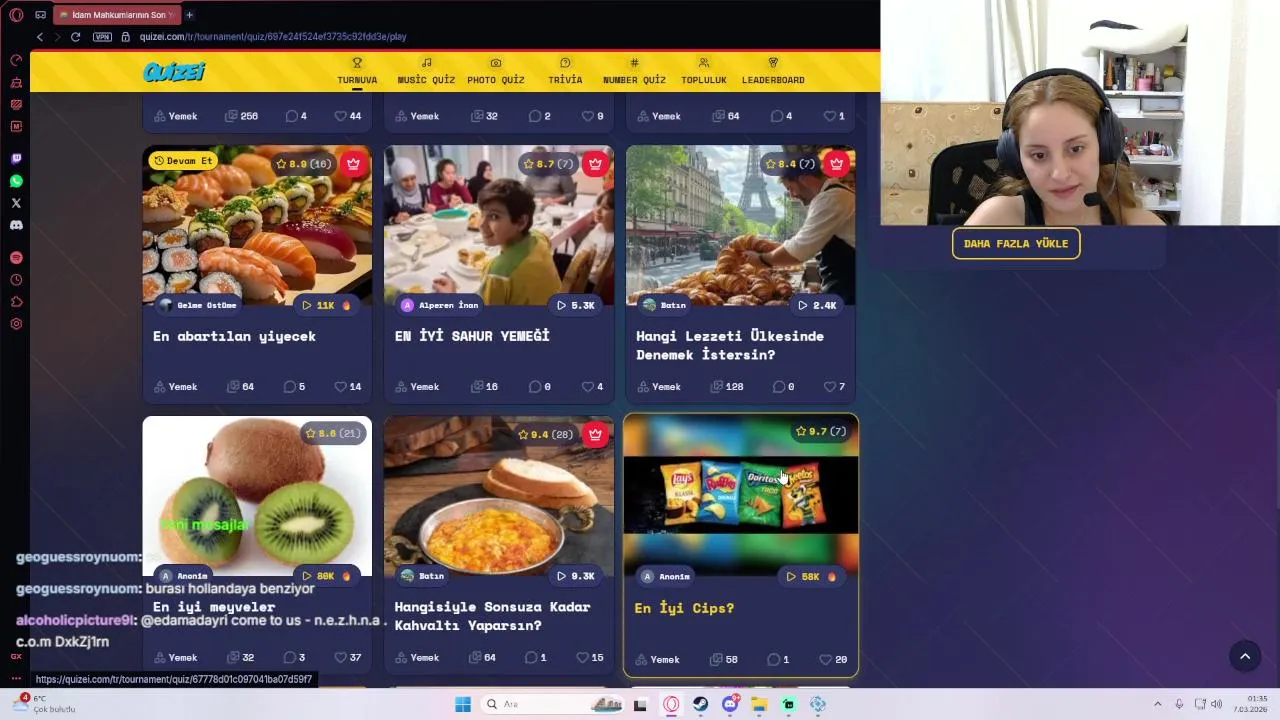The width and height of the screenshot is (1280, 720).
Task: Open X (Twitter) in the Opera sidebar
Action: point(16,203)
